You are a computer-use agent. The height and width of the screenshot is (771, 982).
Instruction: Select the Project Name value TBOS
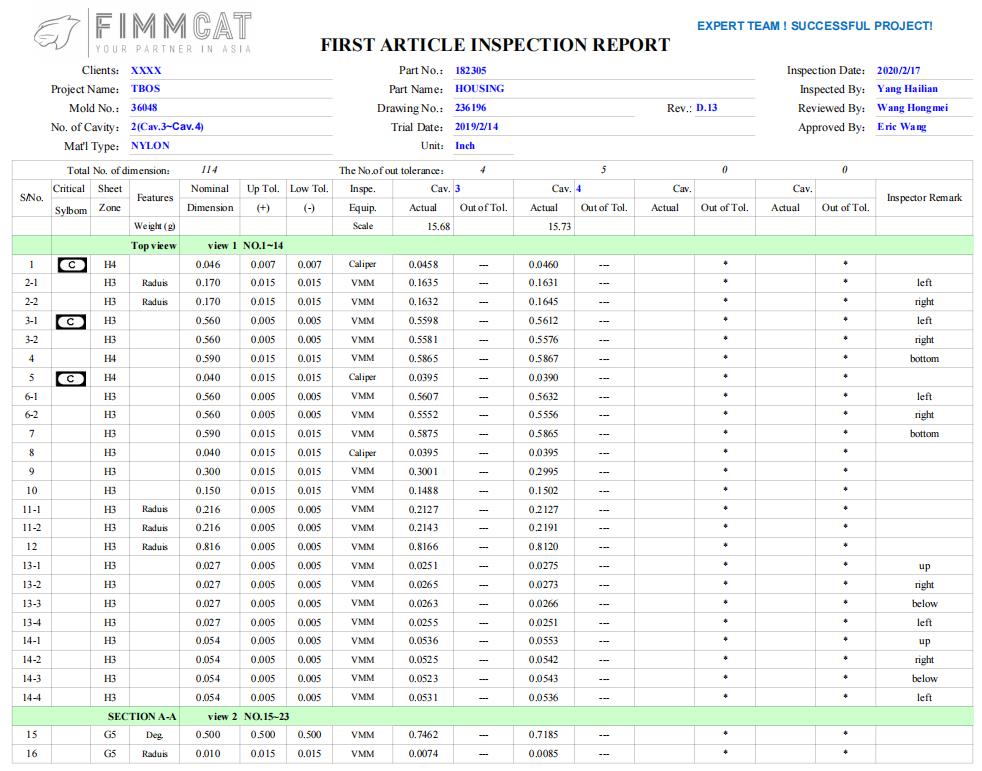(145, 88)
